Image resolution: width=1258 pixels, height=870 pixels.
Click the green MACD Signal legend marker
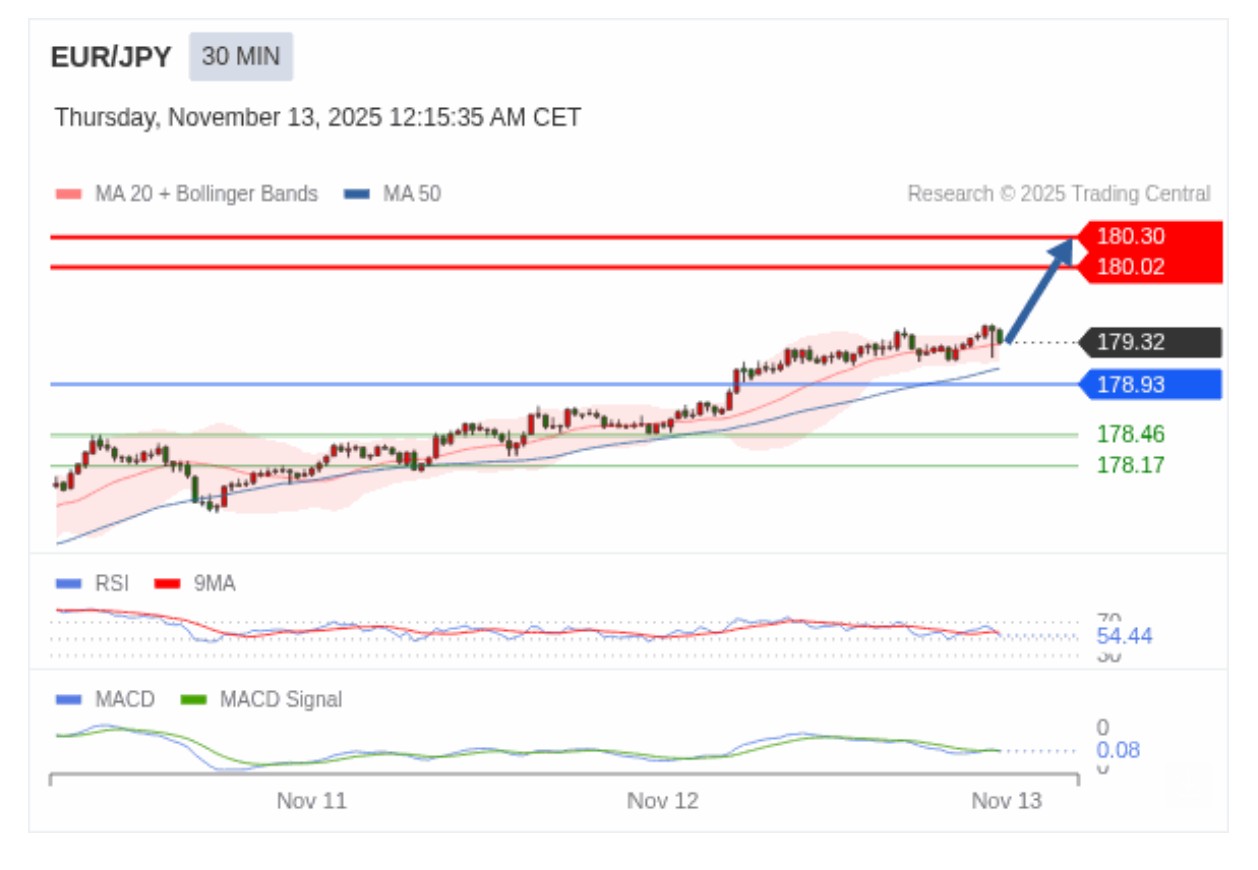(x=193, y=700)
